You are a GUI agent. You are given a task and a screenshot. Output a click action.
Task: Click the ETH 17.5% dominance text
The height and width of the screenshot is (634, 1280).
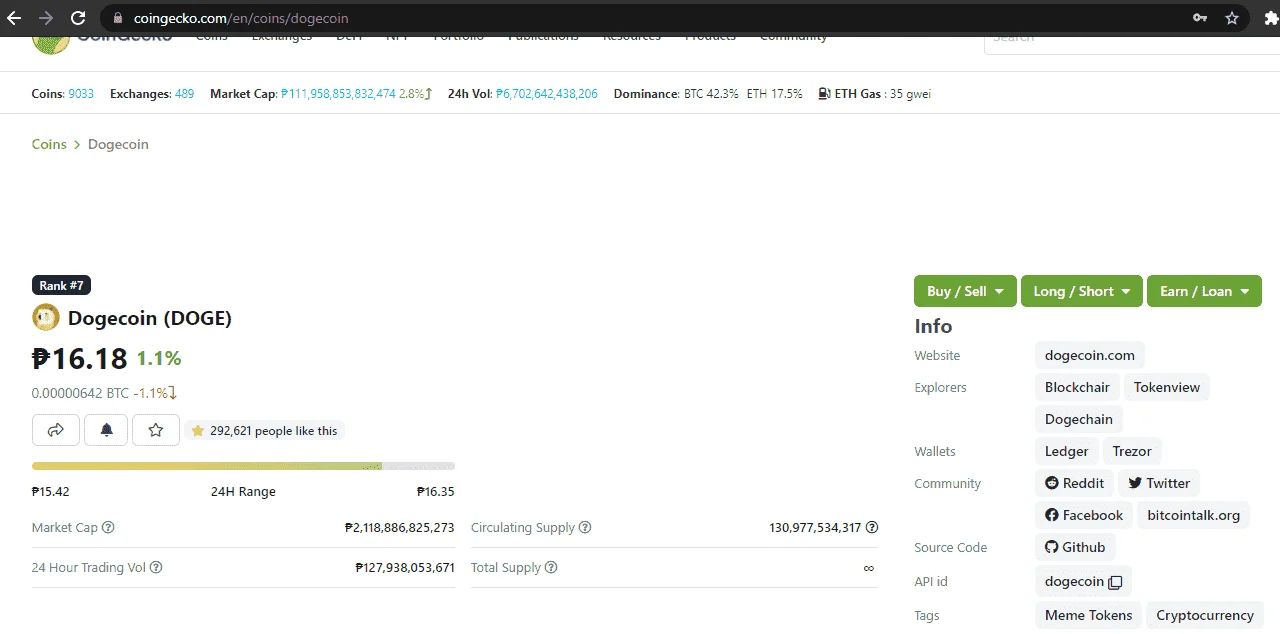pyautogui.click(x=775, y=94)
